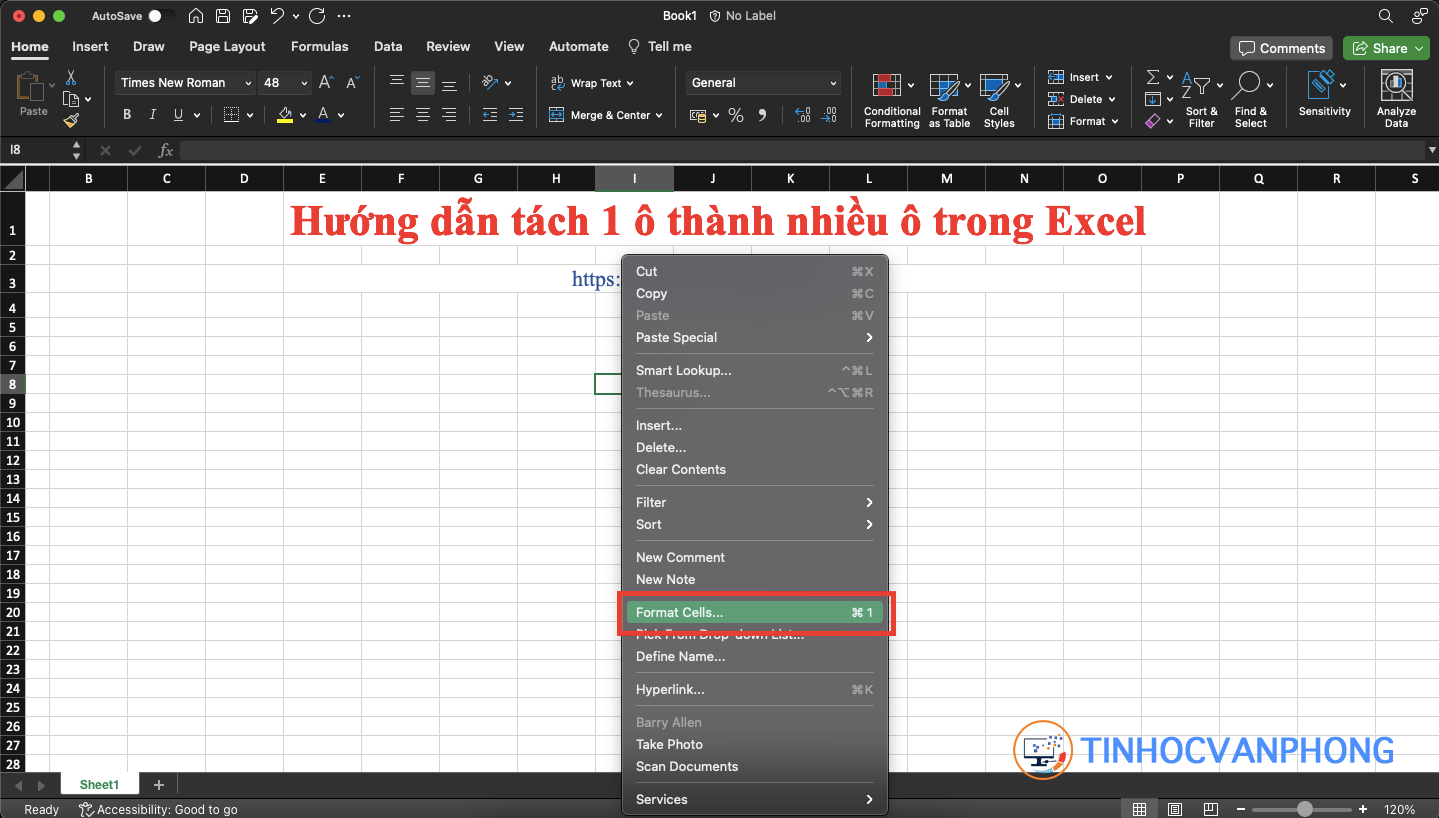Image resolution: width=1439 pixels, height=818 pixels.
Task: Decrease font size with the small A icon
Action: click(352, 83)
